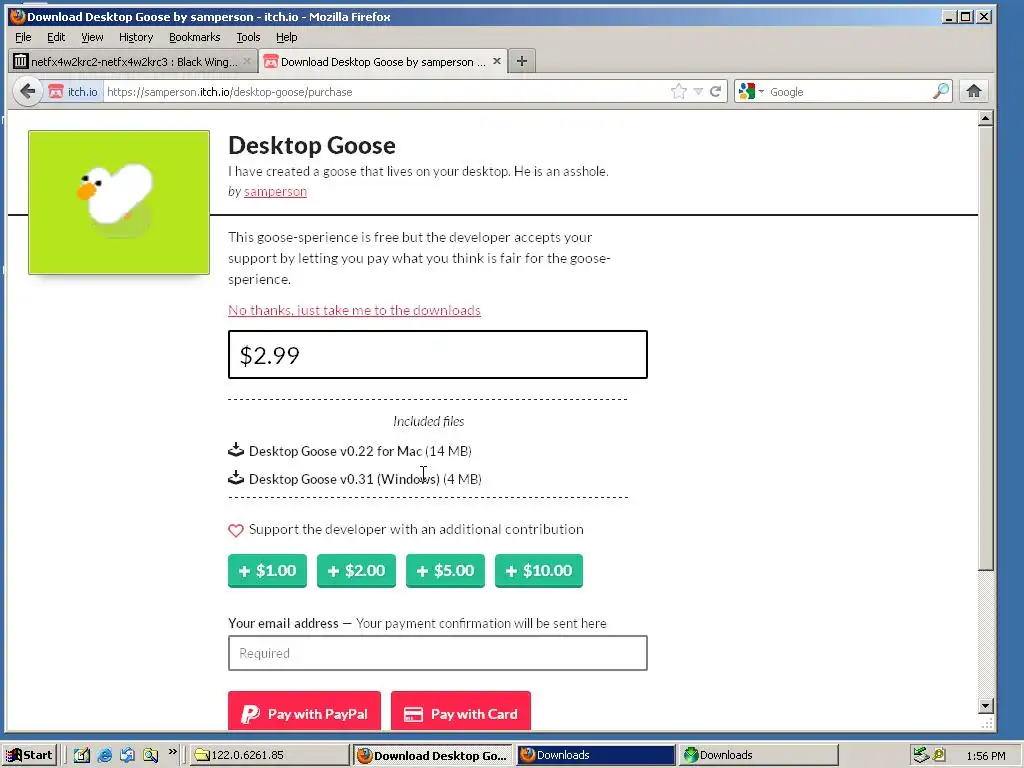1024x768 pixels.
Task: Switch to Firefox Downloads taskbar button
Action: (x=596, y=755)
